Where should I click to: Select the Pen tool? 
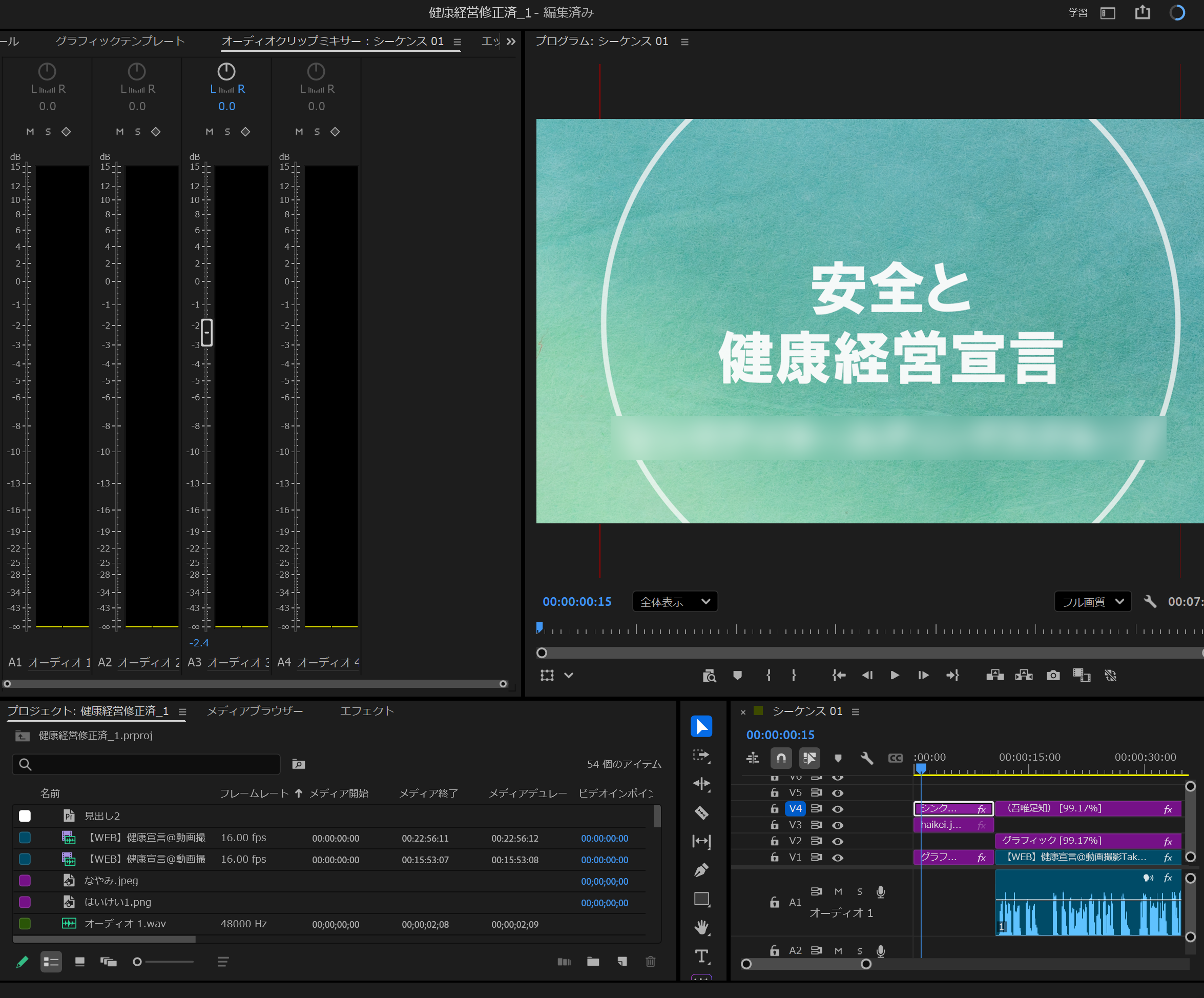[x=701, y=870]
